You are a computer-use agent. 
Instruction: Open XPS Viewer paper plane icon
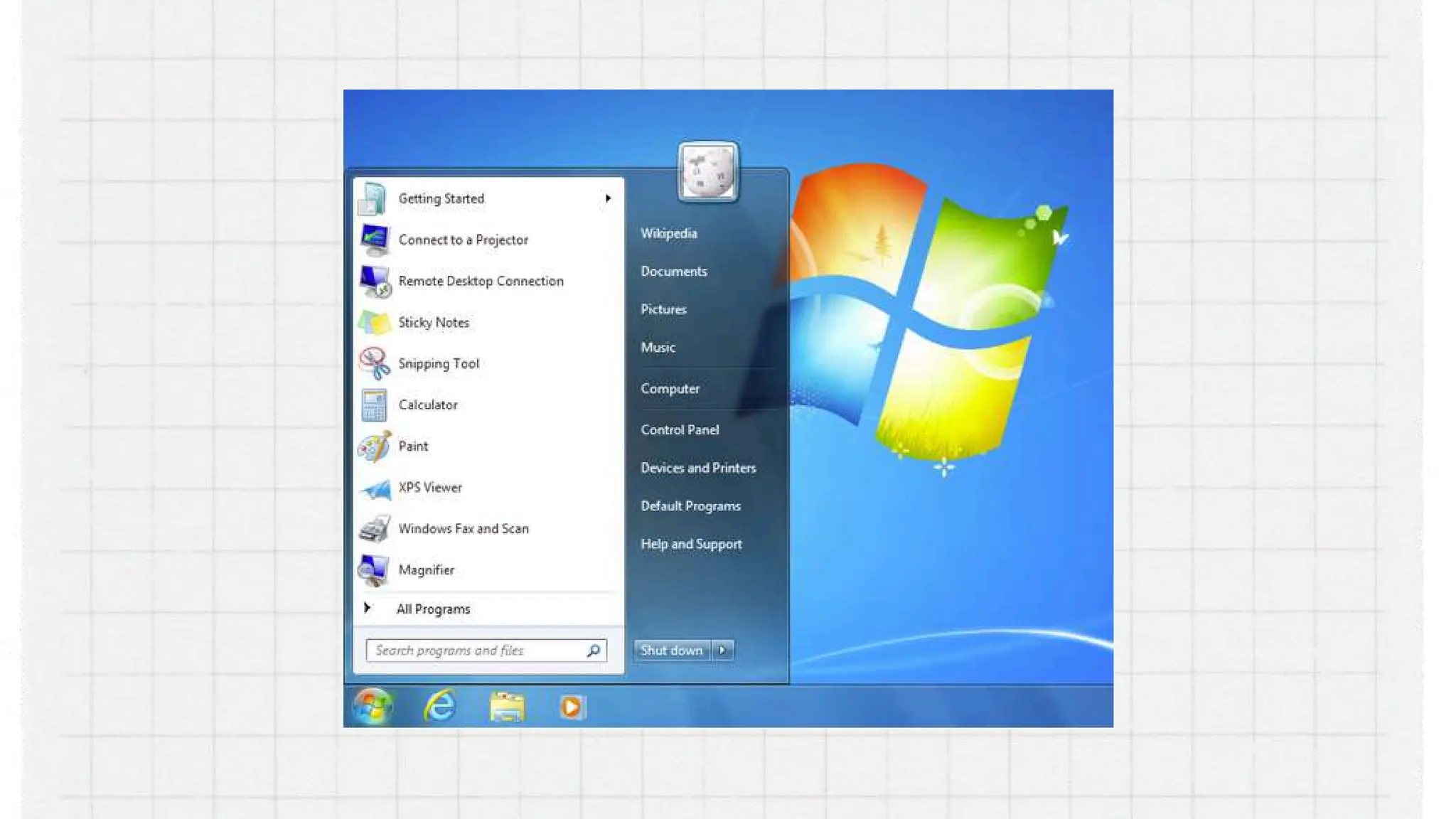374,488
